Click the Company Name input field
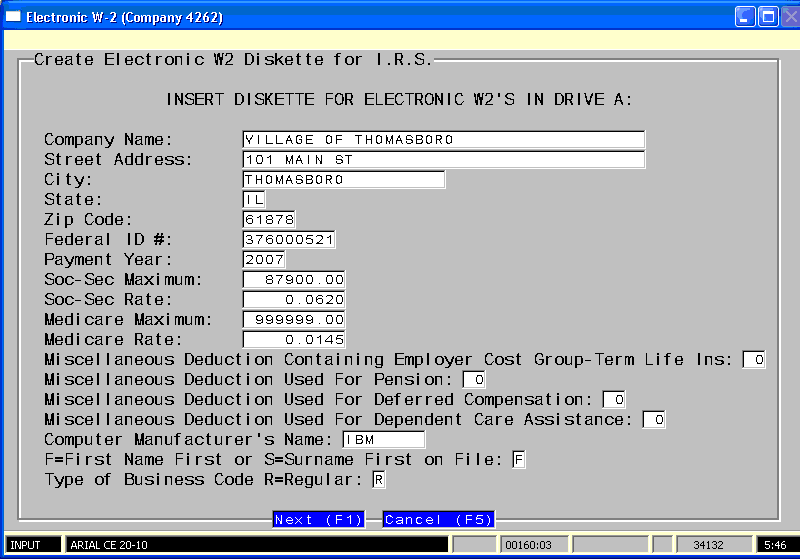The image size is (800, 559). 443,140
